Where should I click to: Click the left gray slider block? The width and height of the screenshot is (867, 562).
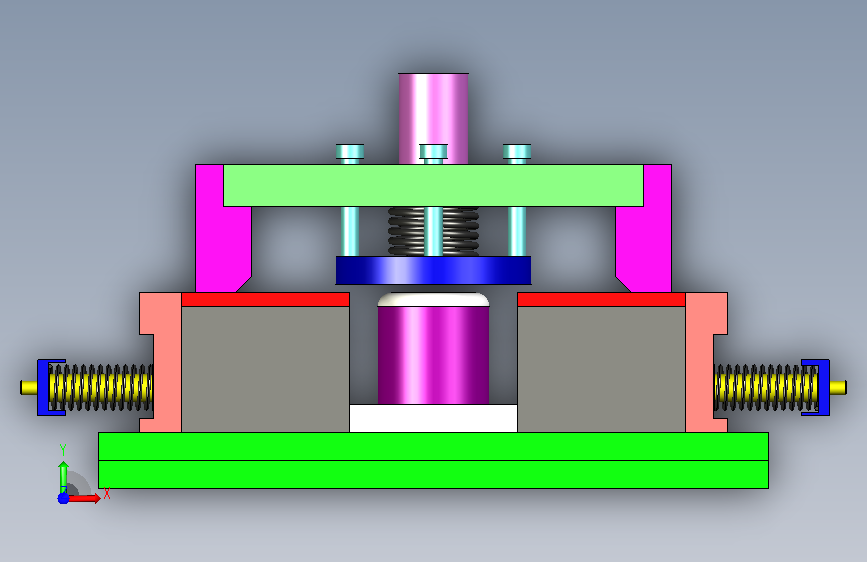[265, 369]
